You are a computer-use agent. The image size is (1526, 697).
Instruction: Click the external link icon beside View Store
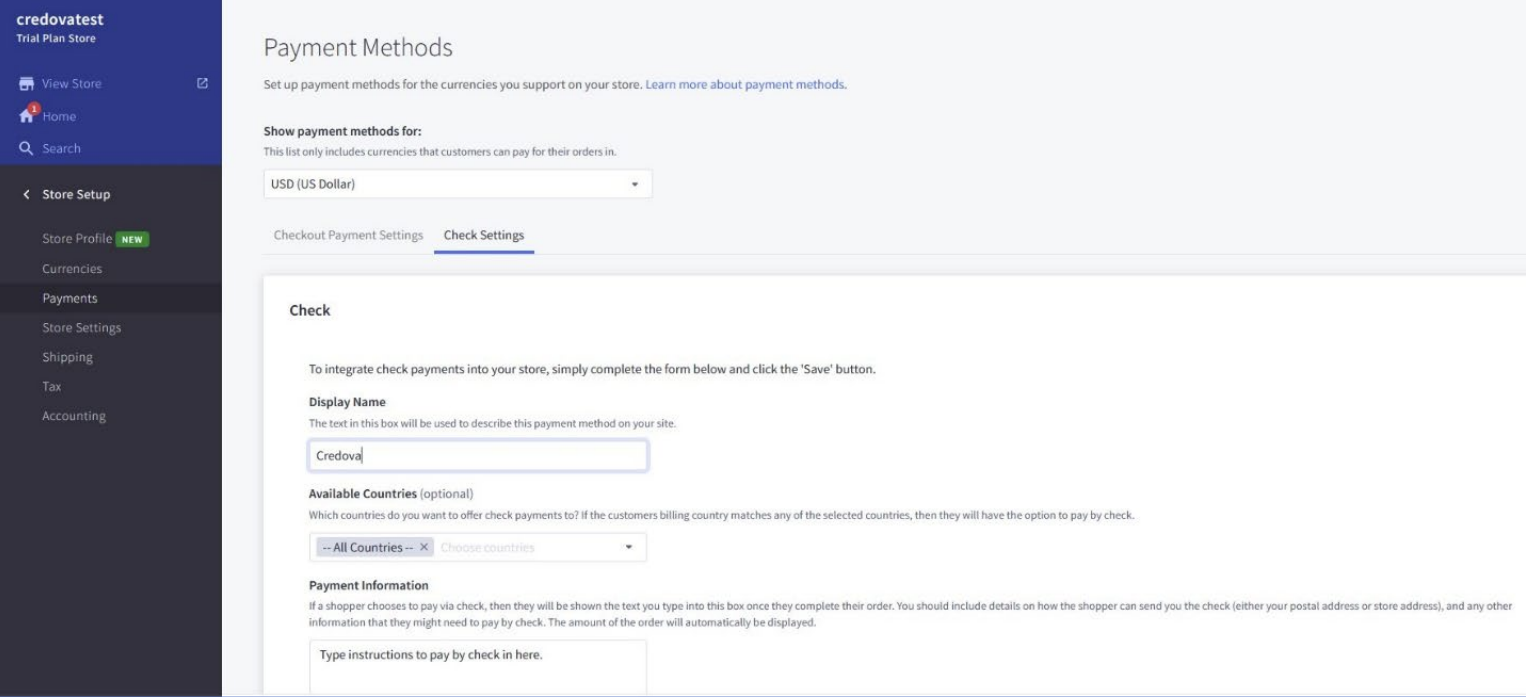[x=202, y=83]
